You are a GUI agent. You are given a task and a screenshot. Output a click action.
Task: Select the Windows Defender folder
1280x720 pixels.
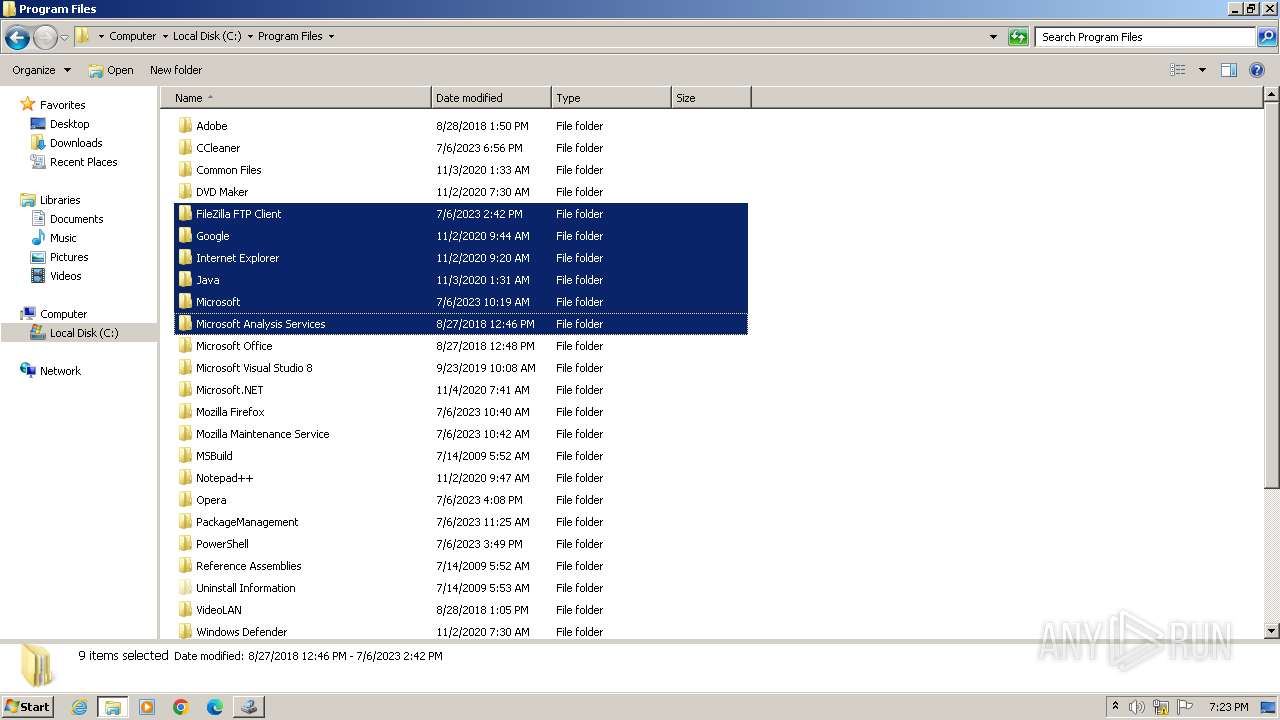[242, 632]
